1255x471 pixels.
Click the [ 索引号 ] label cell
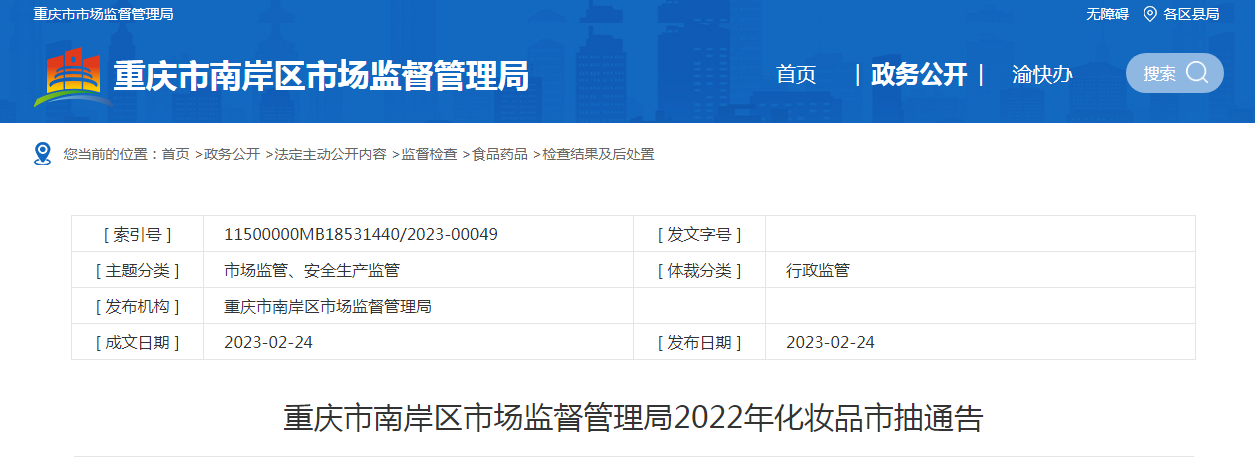coord(138,234)
